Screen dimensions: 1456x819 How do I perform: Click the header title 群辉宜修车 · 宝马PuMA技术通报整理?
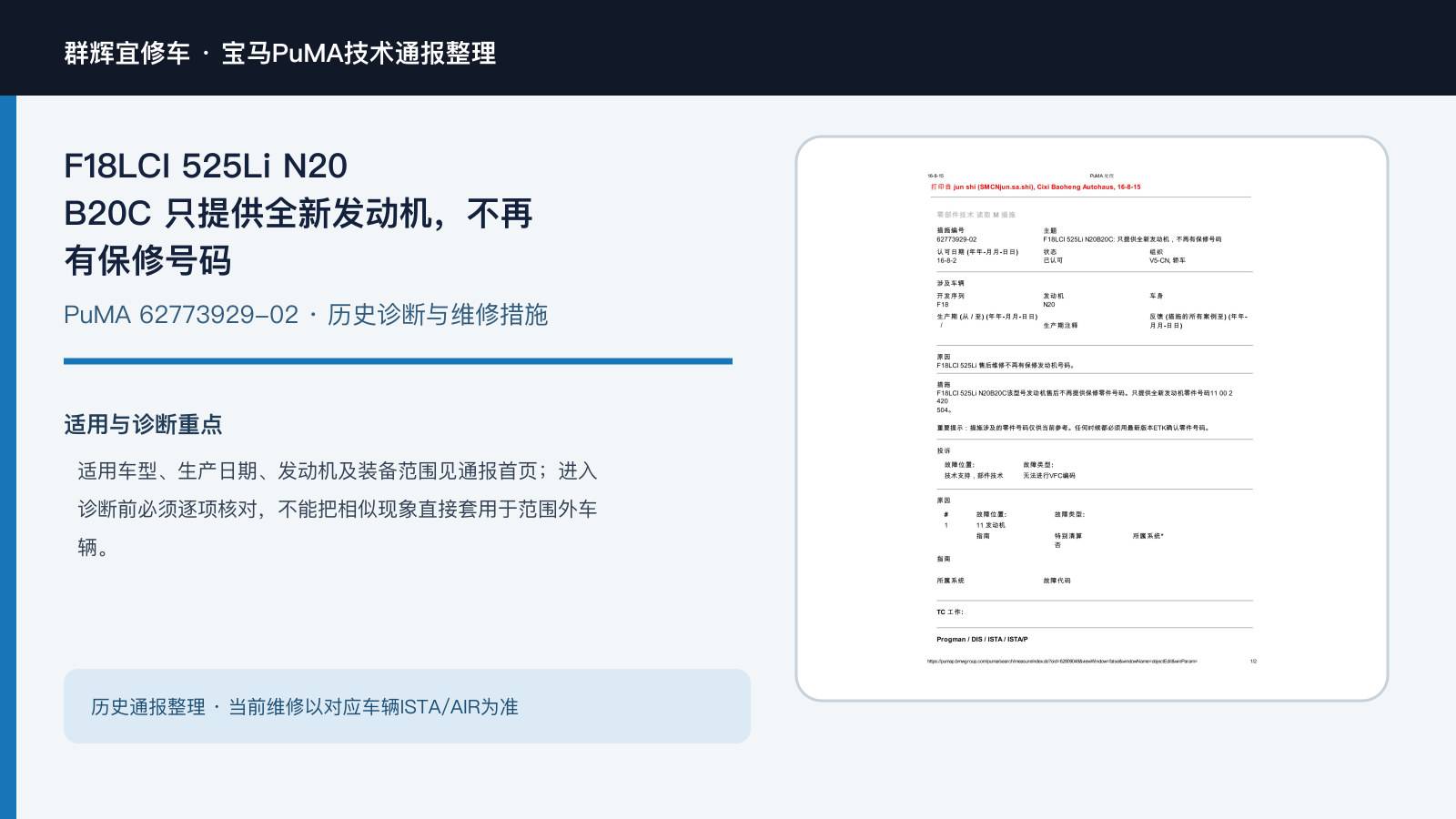tap(280, 53)
